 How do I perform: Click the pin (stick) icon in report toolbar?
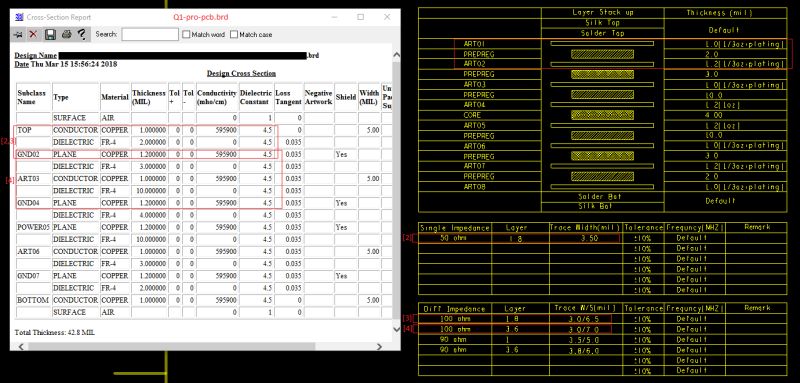click(19, 35)
